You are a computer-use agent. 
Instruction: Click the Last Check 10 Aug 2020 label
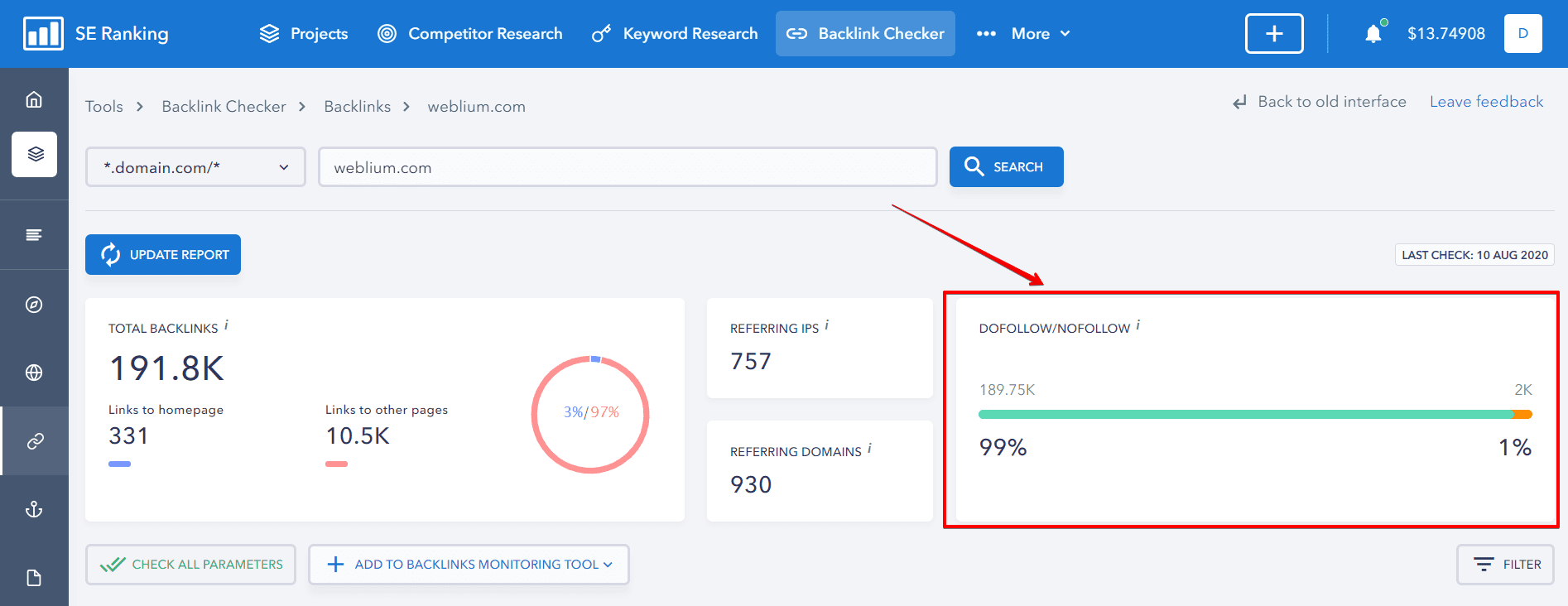(1474, 255)
